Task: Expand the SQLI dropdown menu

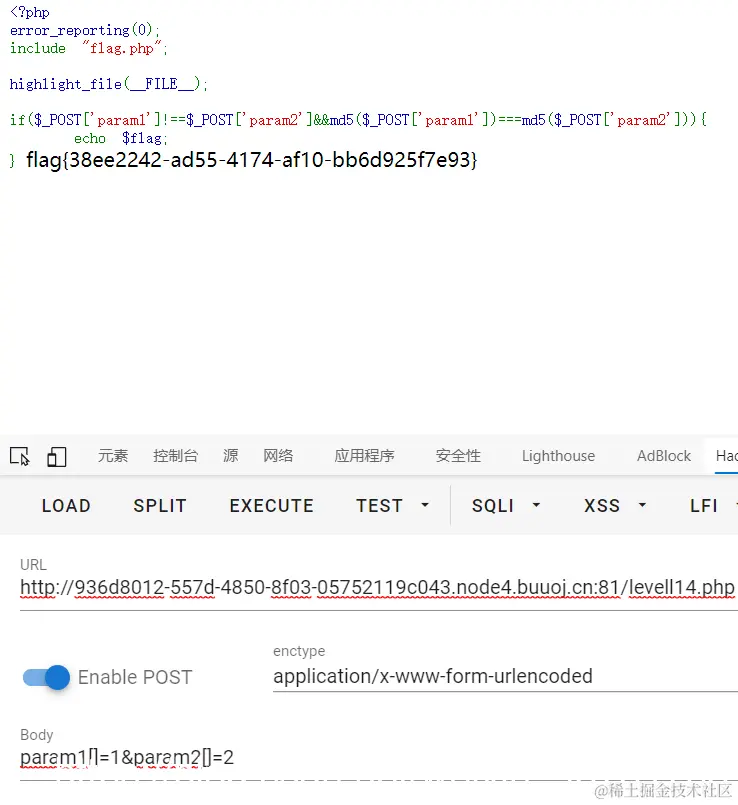Action: 506,506
